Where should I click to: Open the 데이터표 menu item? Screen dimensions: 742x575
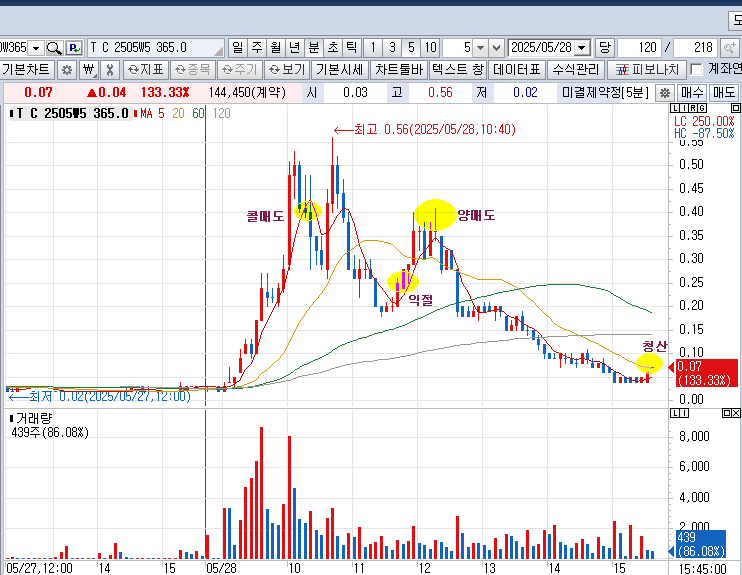[x=516, y=70]
